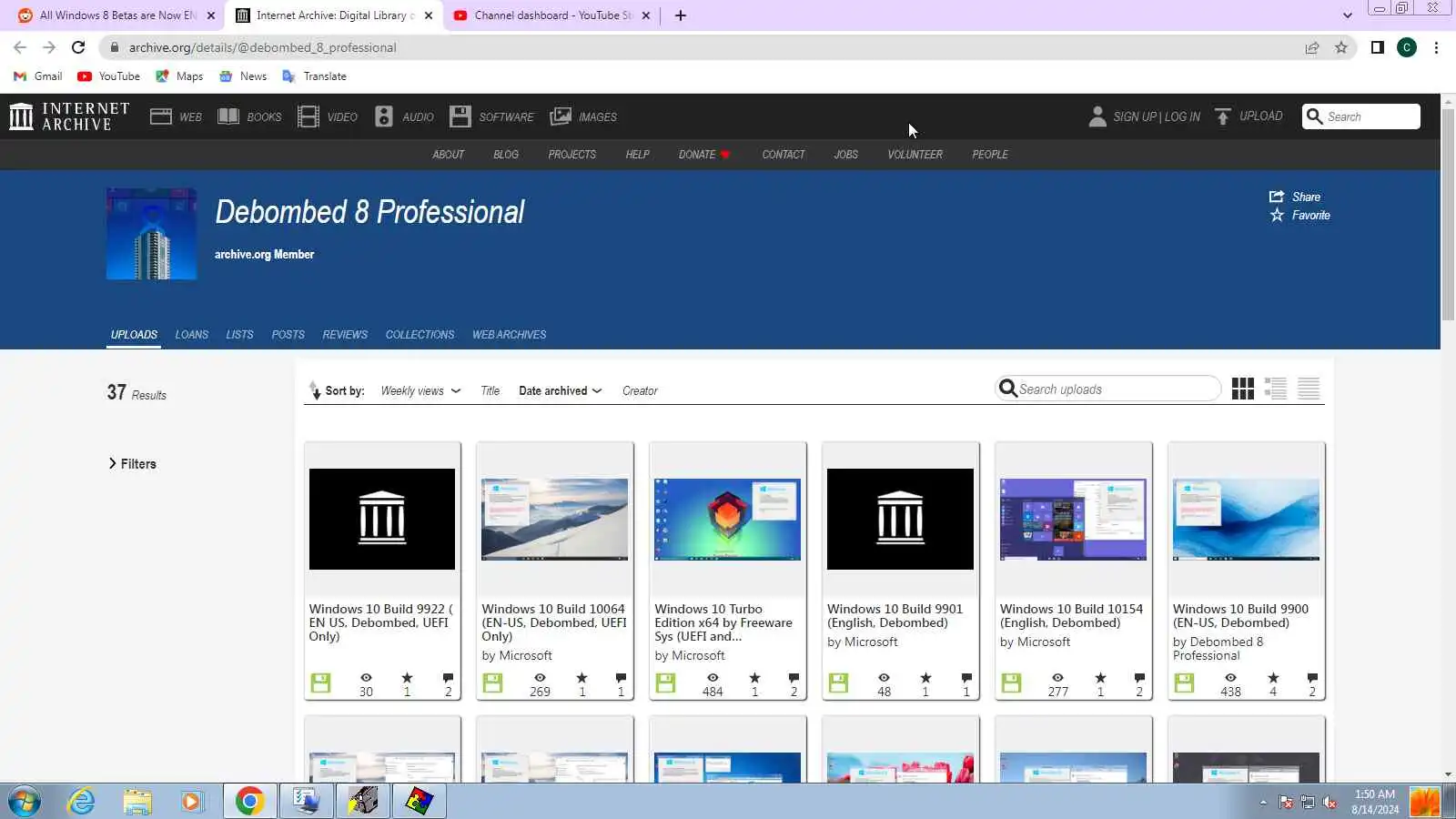
Task: Switch to the Web Archives tab
Action: (510, 335)
